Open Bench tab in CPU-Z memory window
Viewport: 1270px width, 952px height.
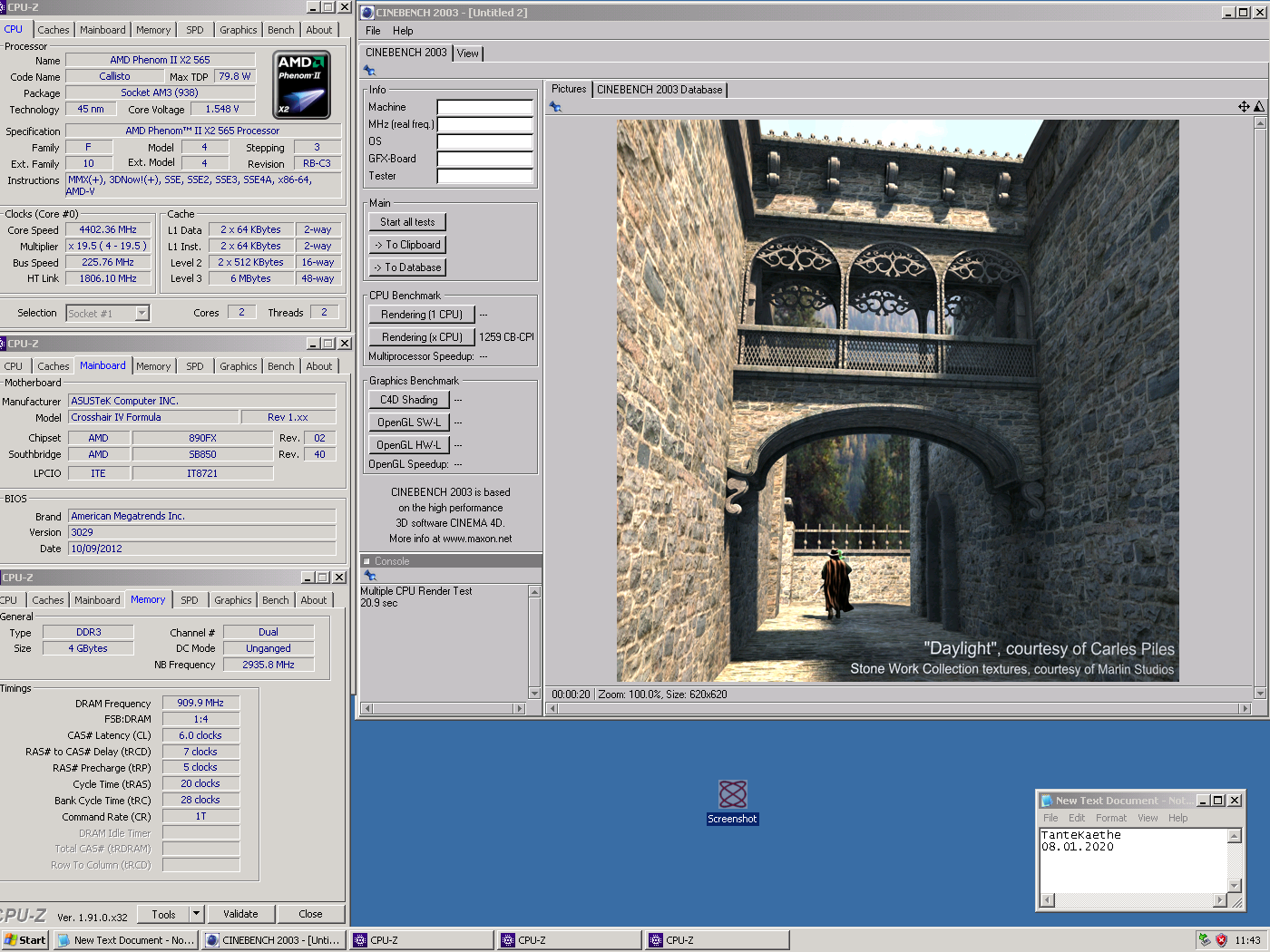click(x=276, y=600)
